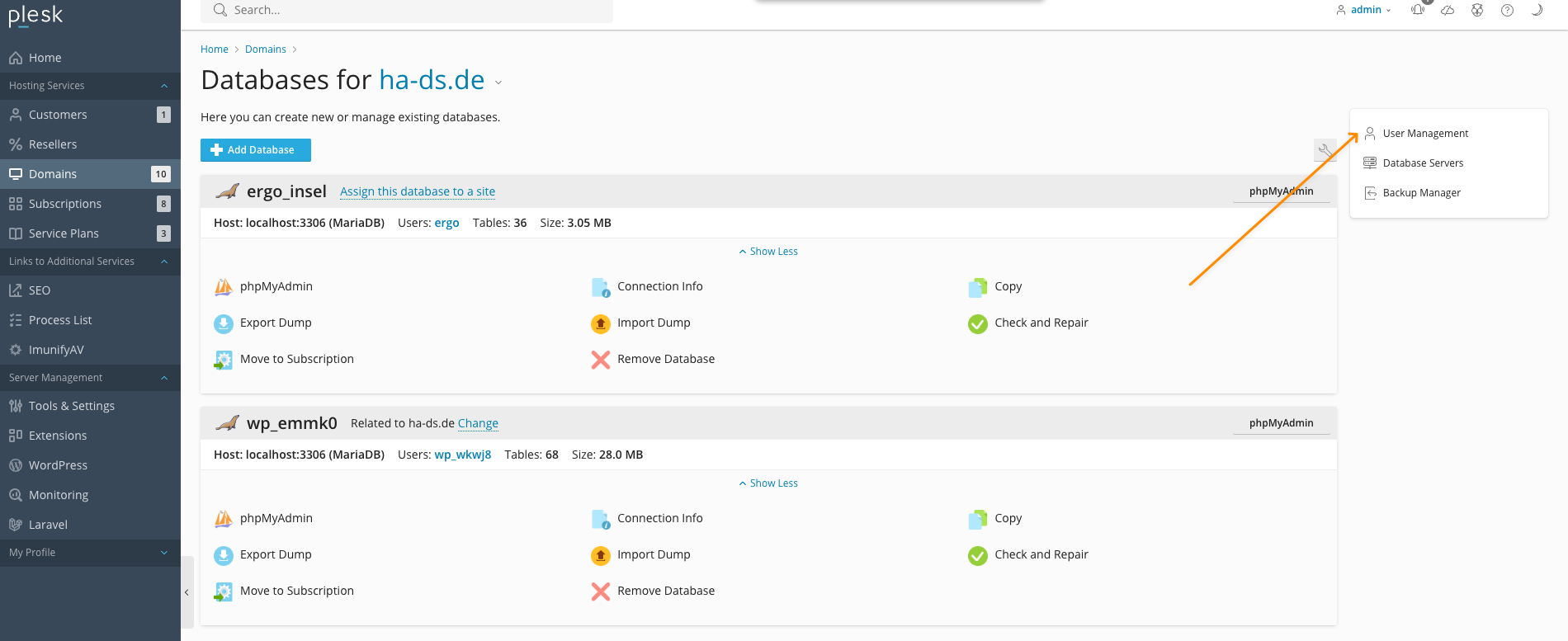Viewport: 1568px width, 641px height.
Task: Click 'Assign this database to a site' link
Action: (x=418, y=191)
